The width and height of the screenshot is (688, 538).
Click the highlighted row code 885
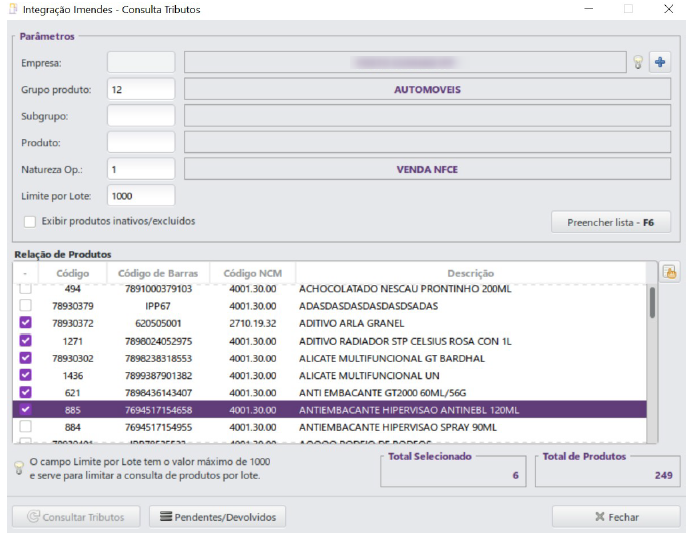73,410
